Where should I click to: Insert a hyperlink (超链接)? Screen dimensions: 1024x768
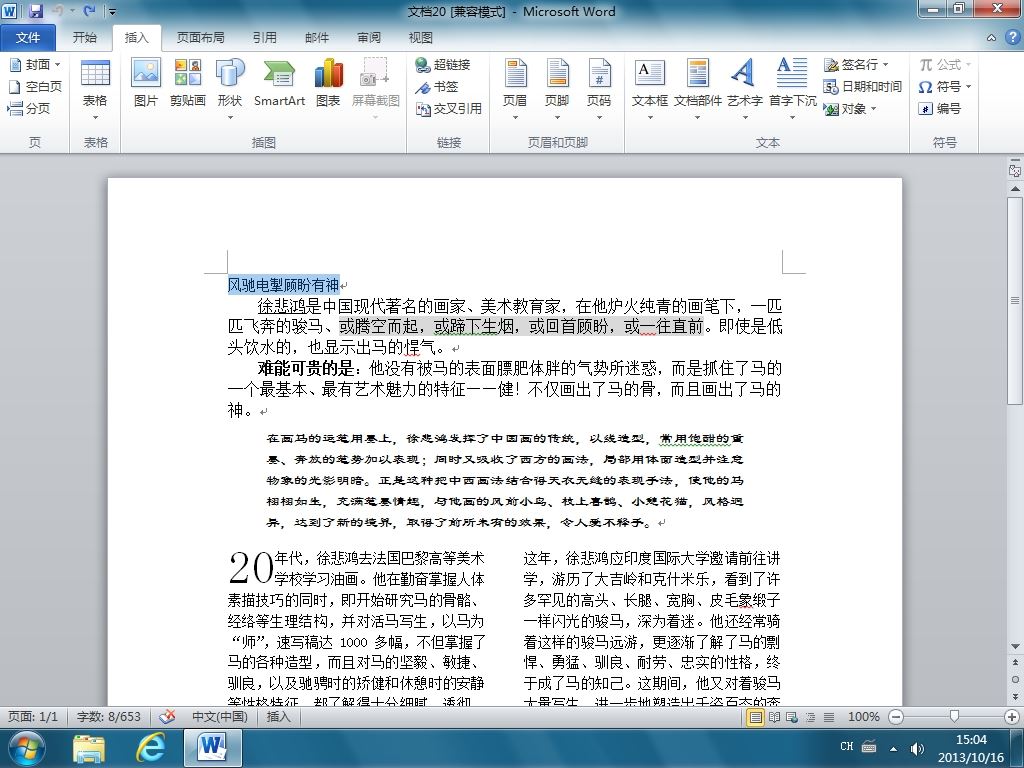pos(443,64)
